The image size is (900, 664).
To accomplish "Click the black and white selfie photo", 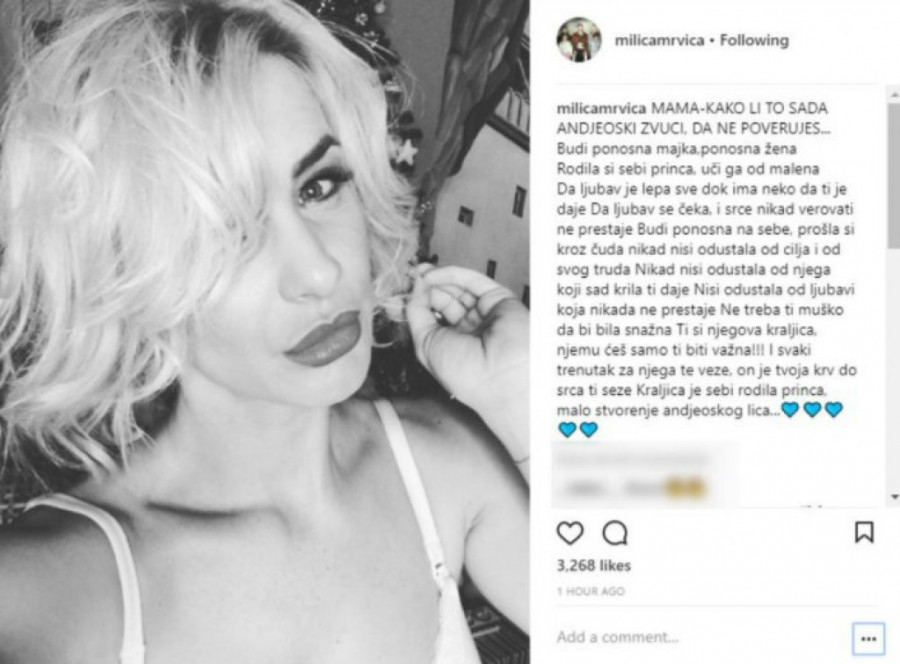I will click(265, 332).
